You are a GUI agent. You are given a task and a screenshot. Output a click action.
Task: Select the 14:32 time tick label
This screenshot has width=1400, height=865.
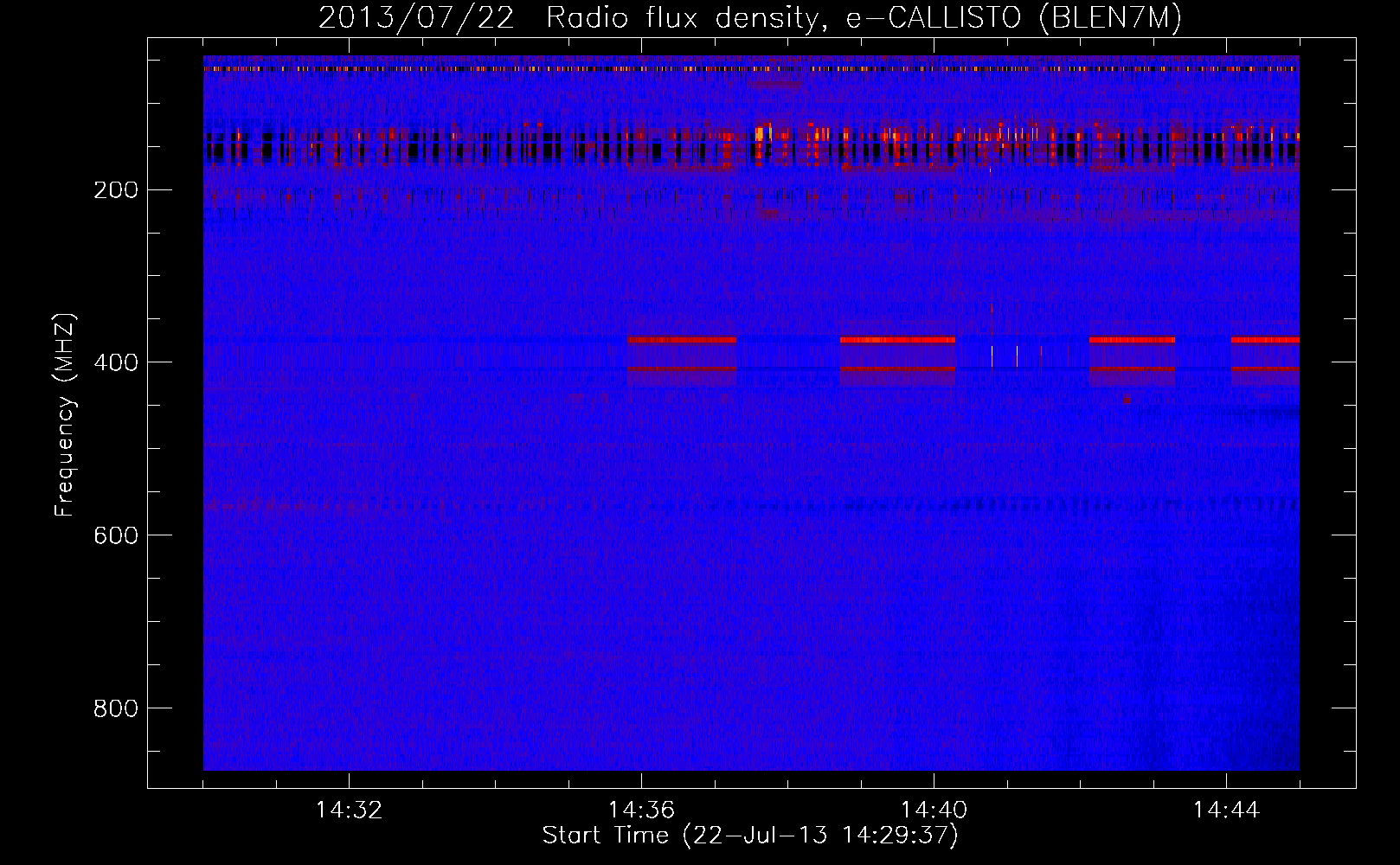349,811
